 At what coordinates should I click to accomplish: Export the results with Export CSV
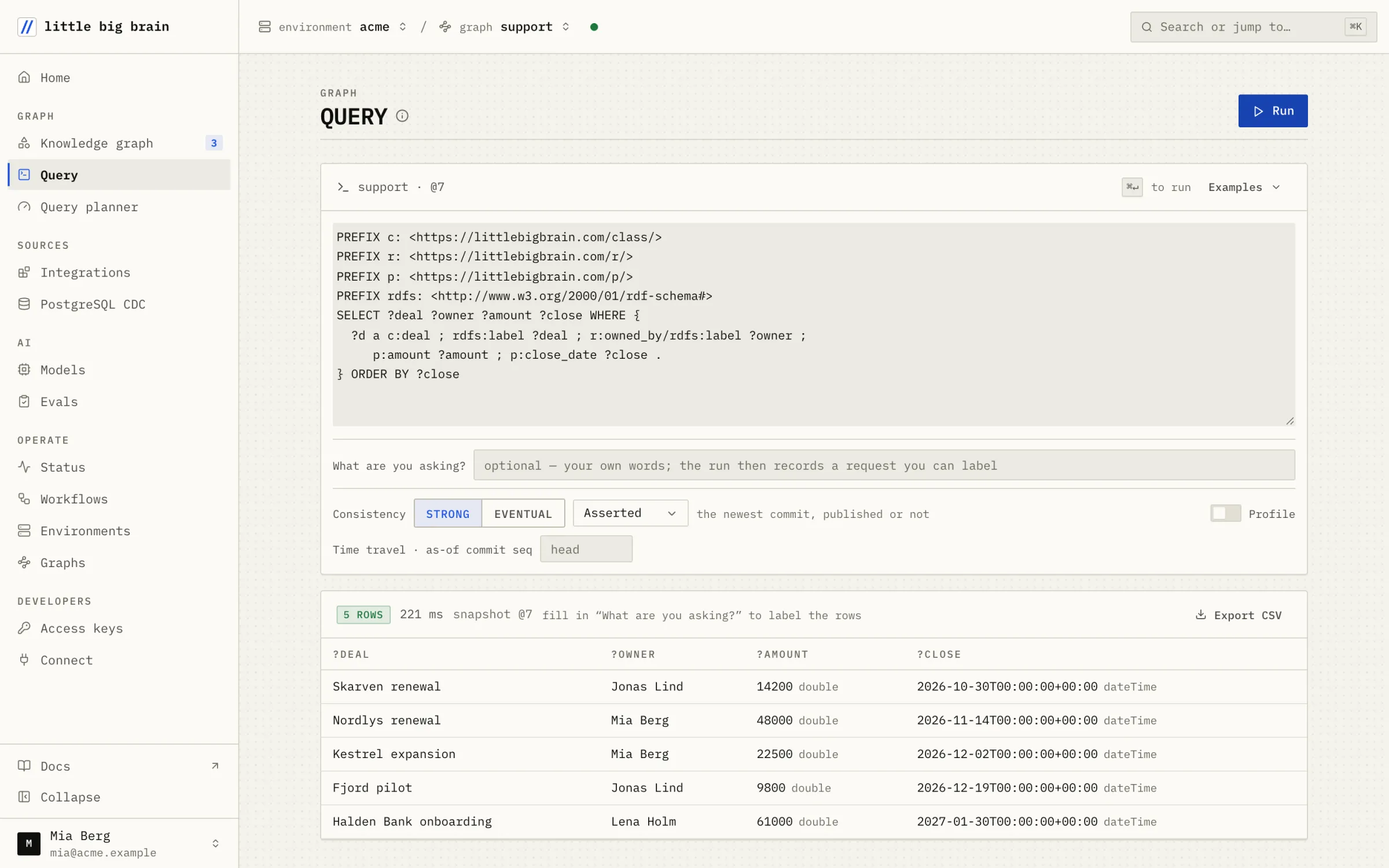pyautogui.click(x=1239, y=615)
